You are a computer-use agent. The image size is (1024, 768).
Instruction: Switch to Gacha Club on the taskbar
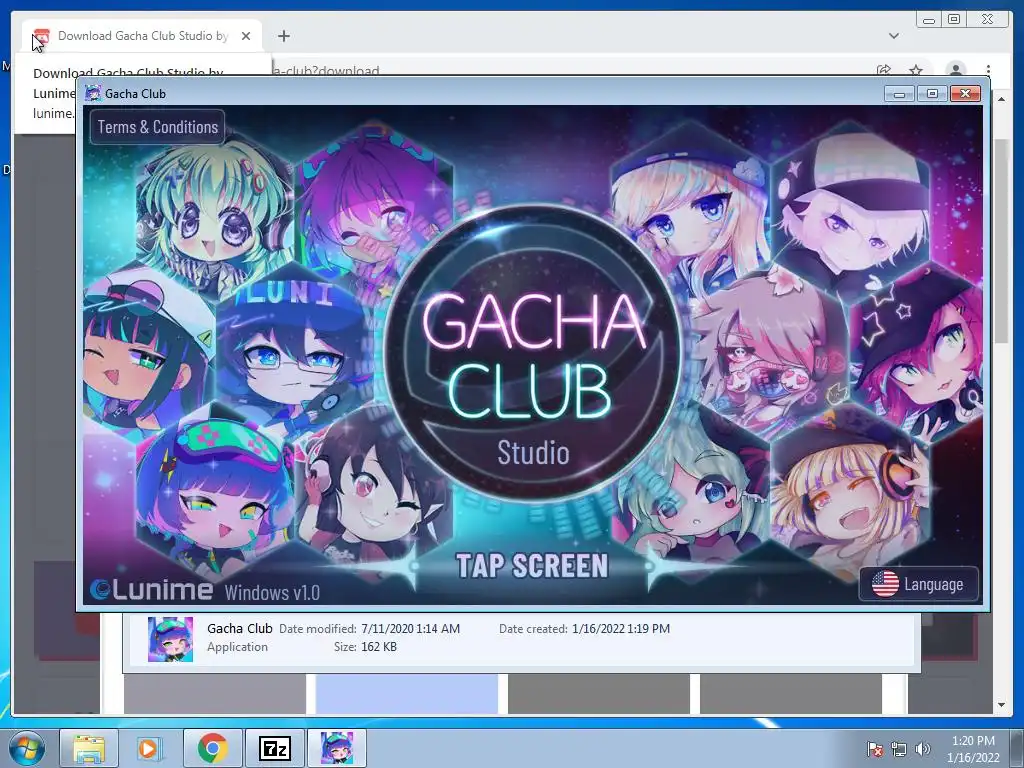337,748
